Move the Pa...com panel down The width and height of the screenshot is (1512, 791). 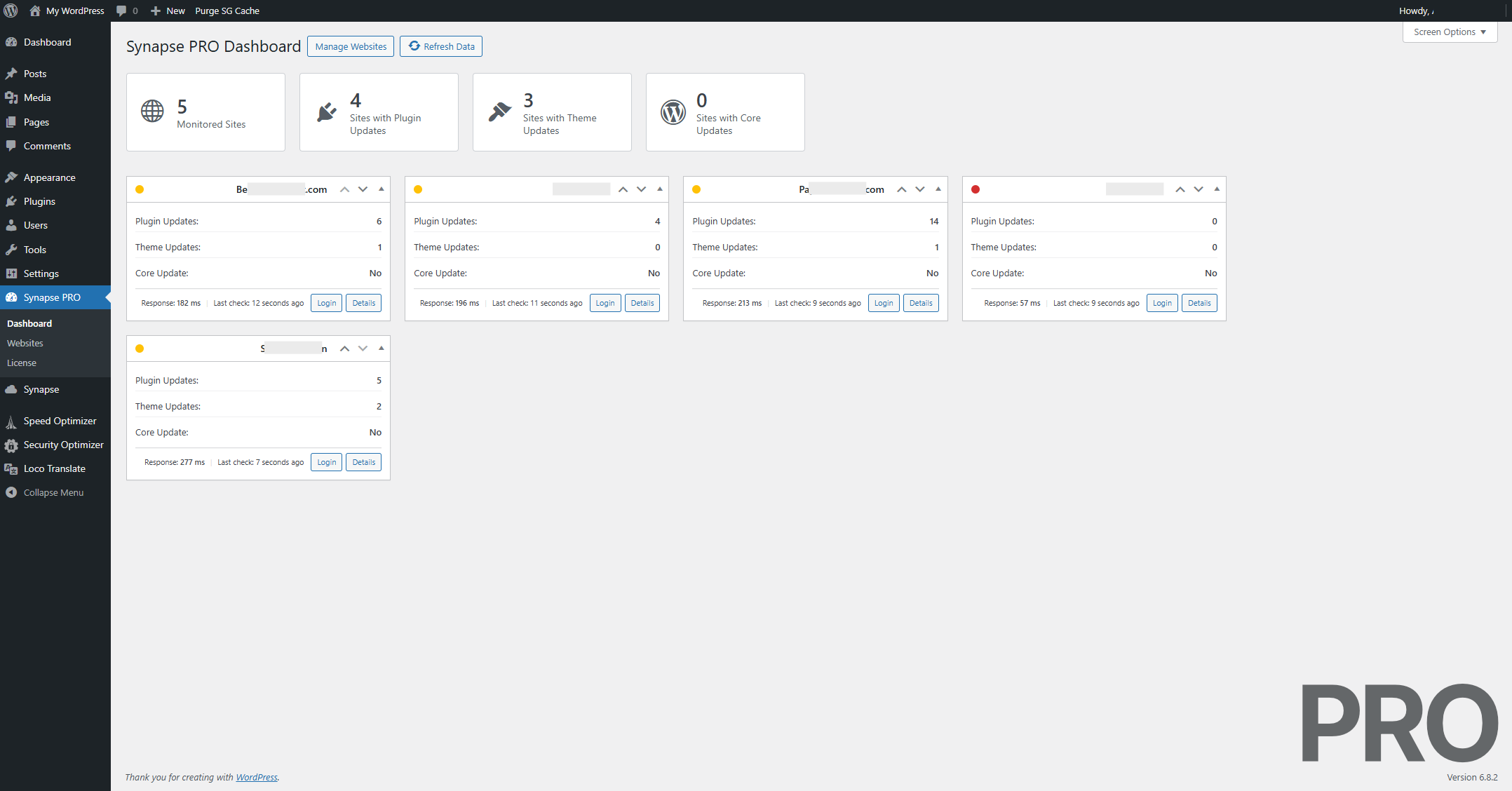919,189
